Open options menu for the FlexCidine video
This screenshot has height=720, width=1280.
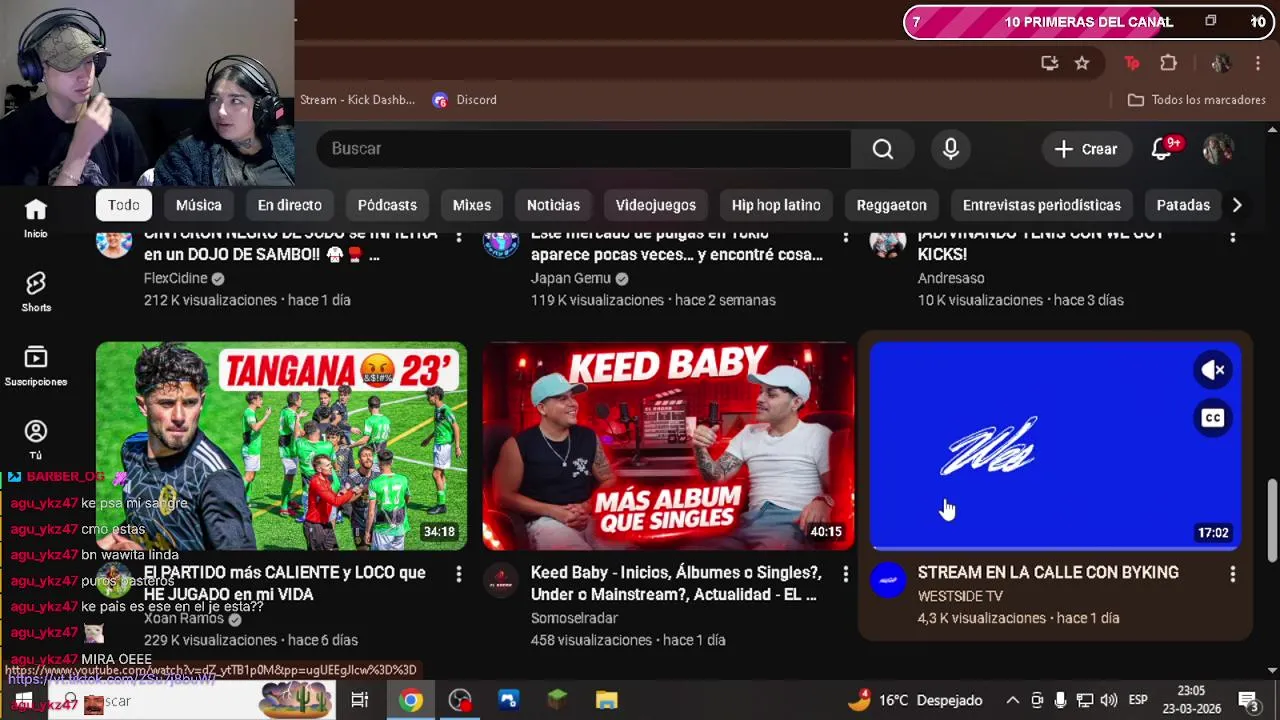pyautogui.click(x=459, y=236)
